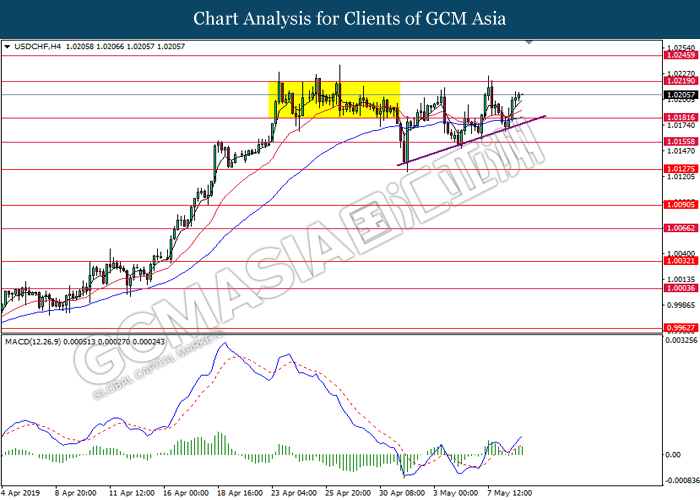Select the 1.01816 price level label
Image resolution: width=700 pixels, height=500 pixels.
[681, 117]
